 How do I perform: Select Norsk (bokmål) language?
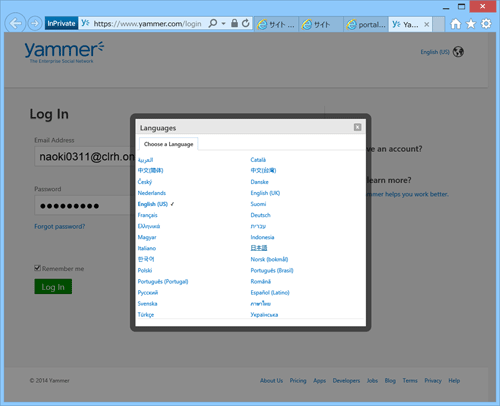click(x=269, y=259)
